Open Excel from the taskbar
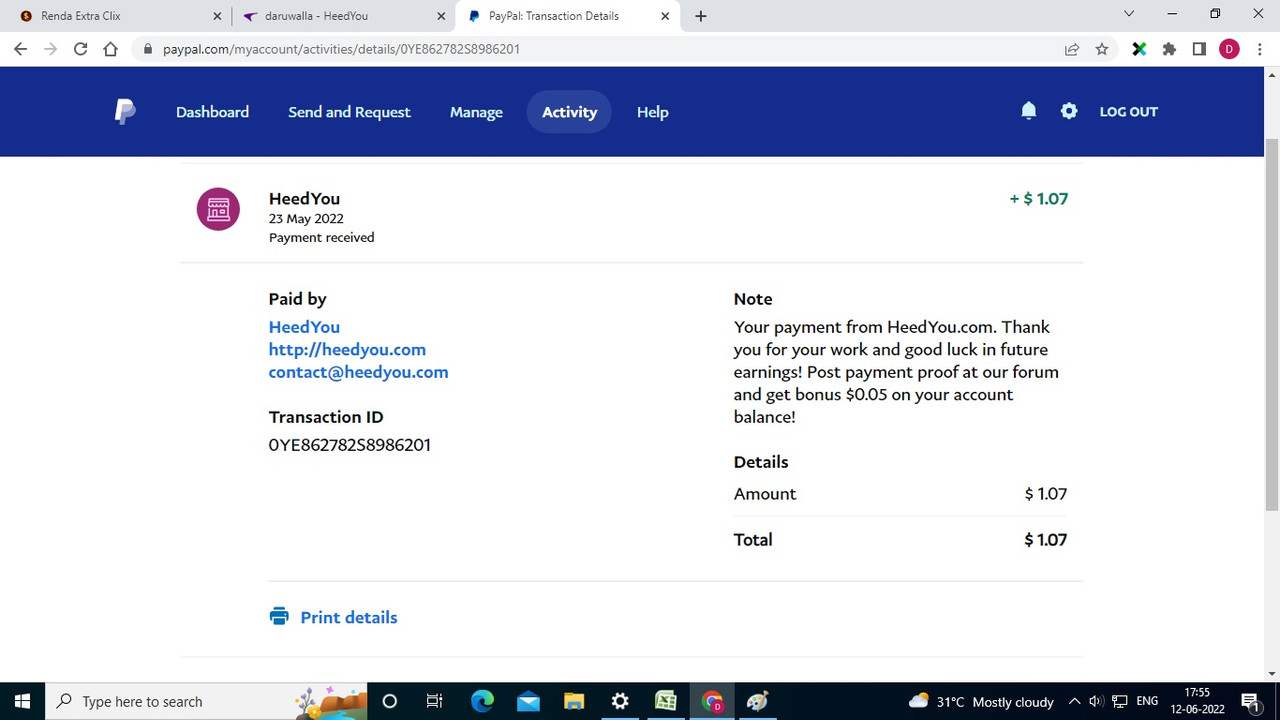This screenshot has height=720, width=1280. [x=666, y=701]
